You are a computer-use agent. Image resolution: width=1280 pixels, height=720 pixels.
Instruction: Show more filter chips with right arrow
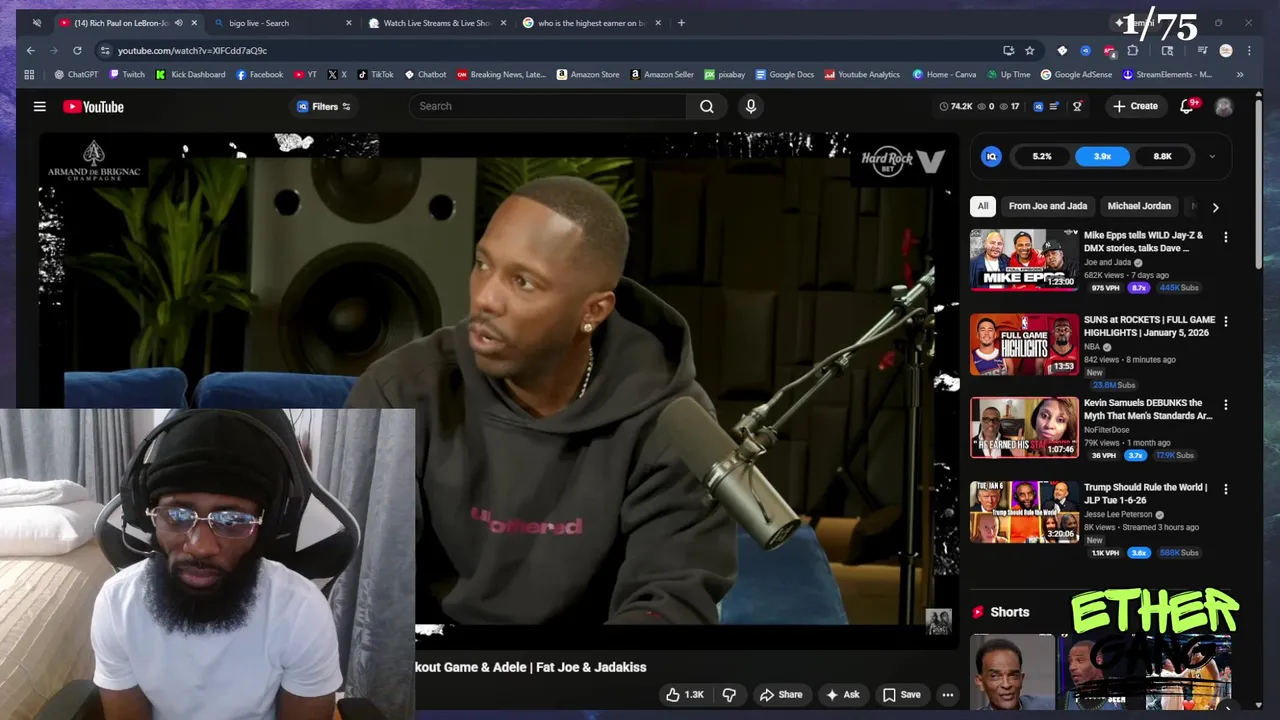click(1215, 207)
